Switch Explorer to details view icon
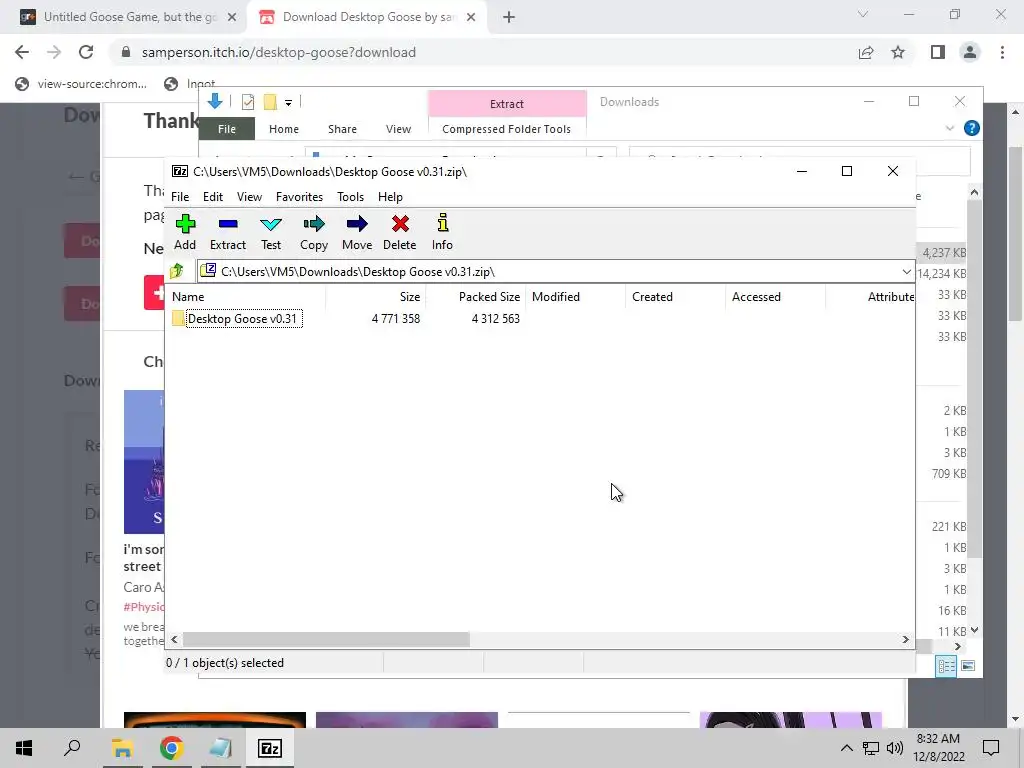The height and width of the screenshot is (768, 1024). 946,666
